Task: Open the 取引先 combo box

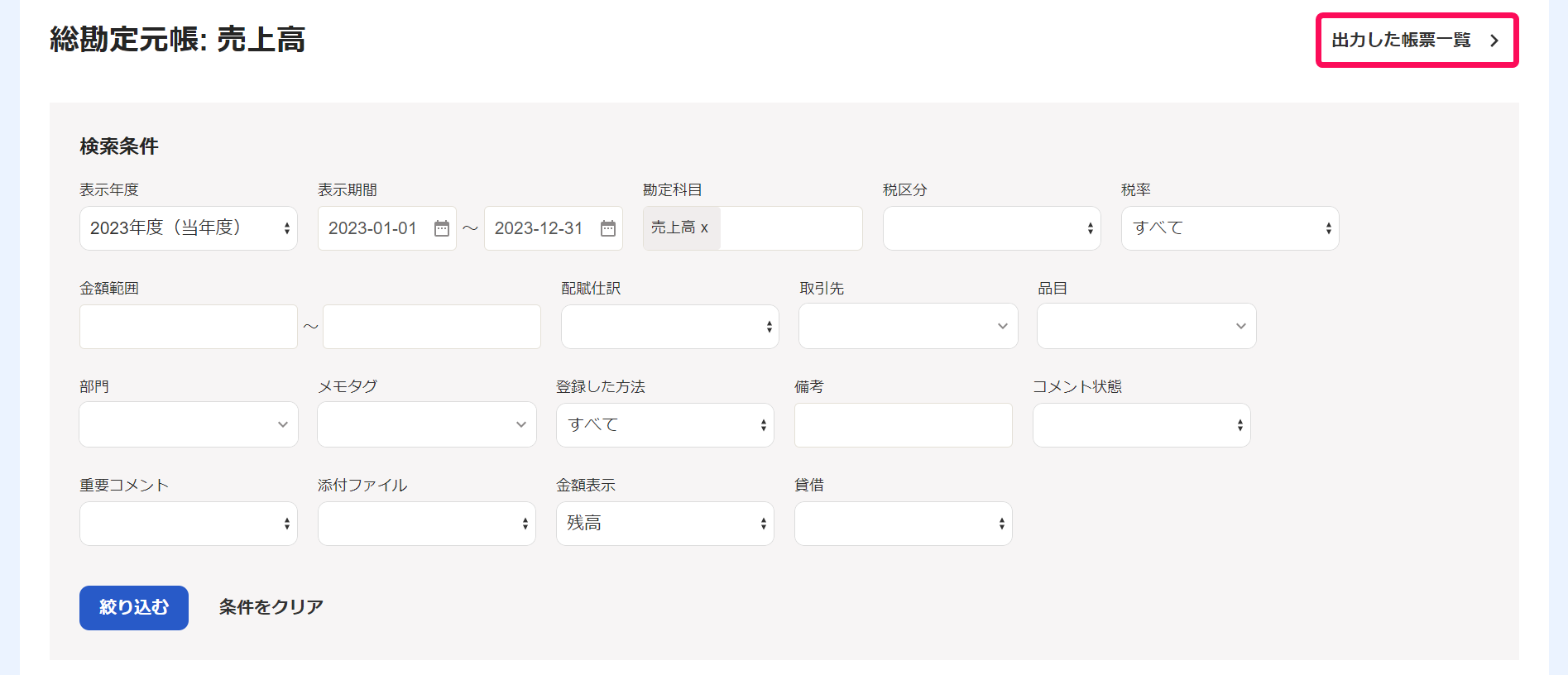Action: pyautogui.click(x=908, y=327)
